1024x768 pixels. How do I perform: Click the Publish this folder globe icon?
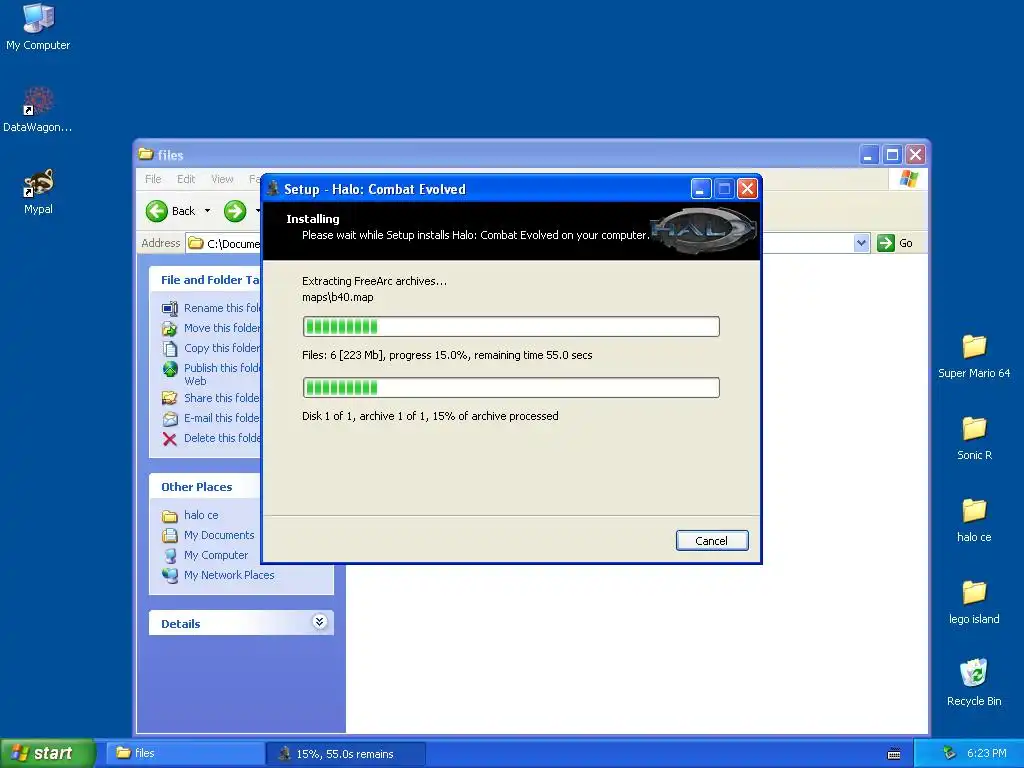point(170,369)
